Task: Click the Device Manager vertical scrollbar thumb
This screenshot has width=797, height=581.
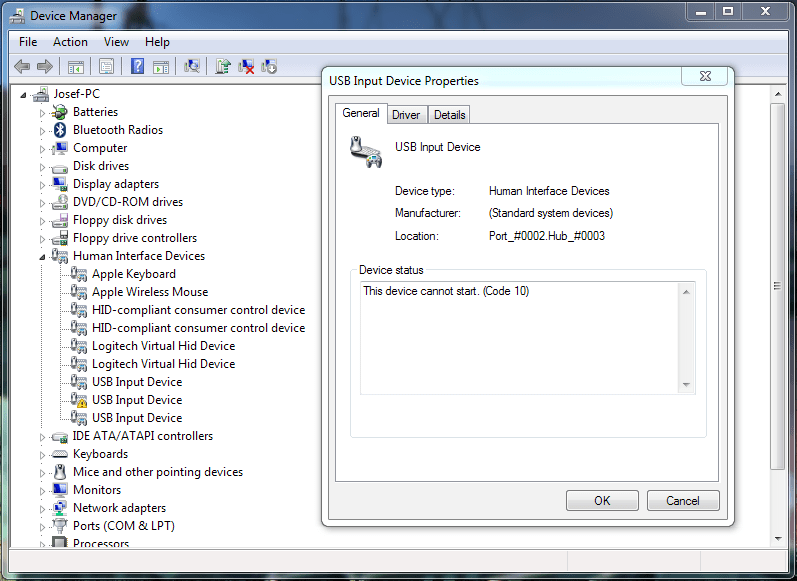Action: click(x=778, y=286)
